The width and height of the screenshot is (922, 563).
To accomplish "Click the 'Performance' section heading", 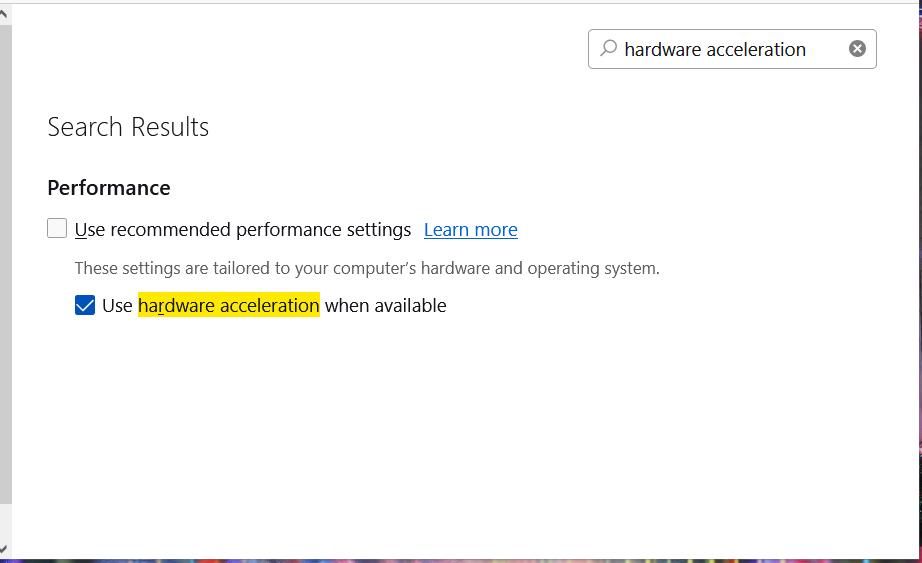I will [x=109, y=188].
